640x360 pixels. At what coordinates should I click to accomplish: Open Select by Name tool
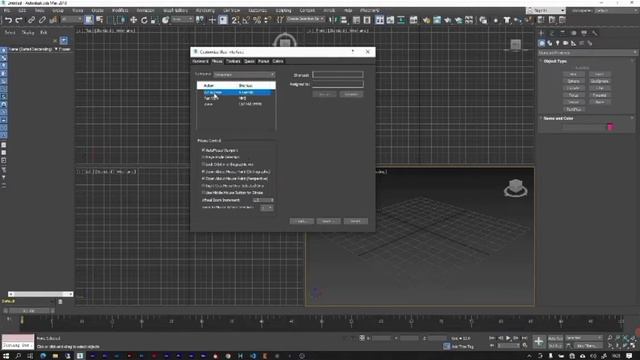pos(99,20)
